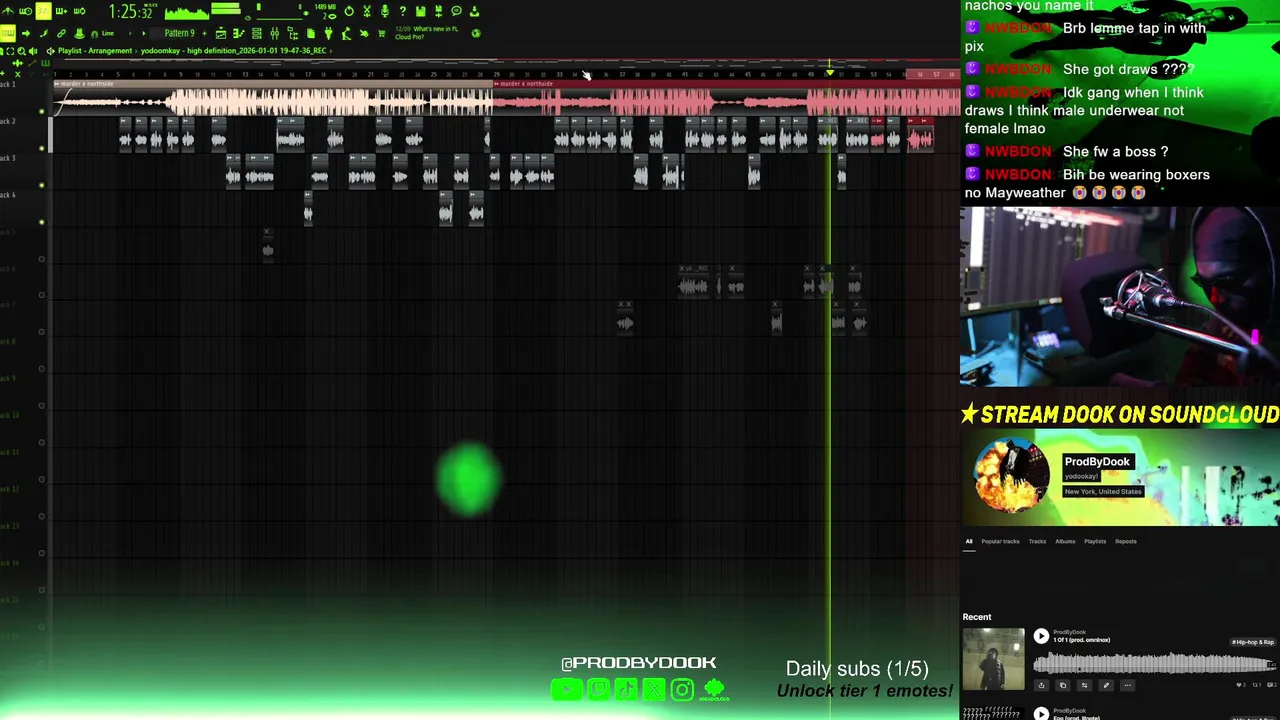Adjust the horizontal slider beside the level meters
The image size is (1280, 720).
pos(279,18)
